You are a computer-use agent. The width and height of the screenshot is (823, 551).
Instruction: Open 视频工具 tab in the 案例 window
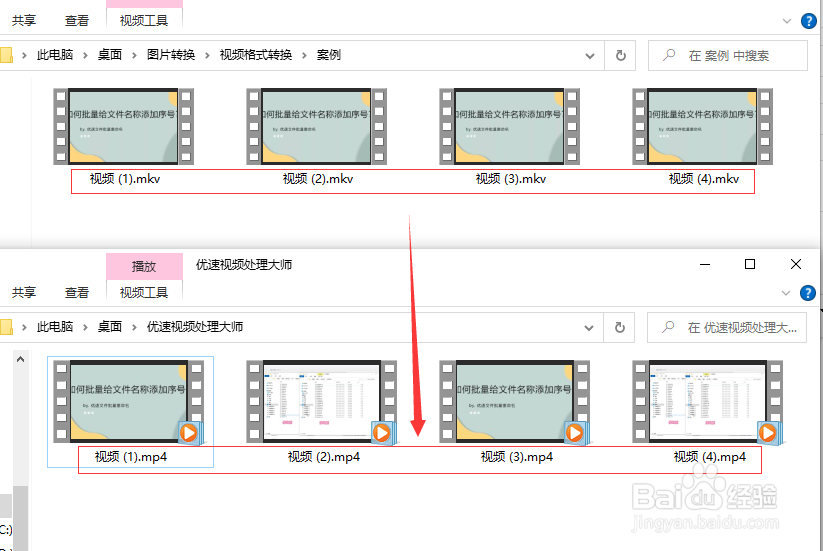tap(144, 20)
